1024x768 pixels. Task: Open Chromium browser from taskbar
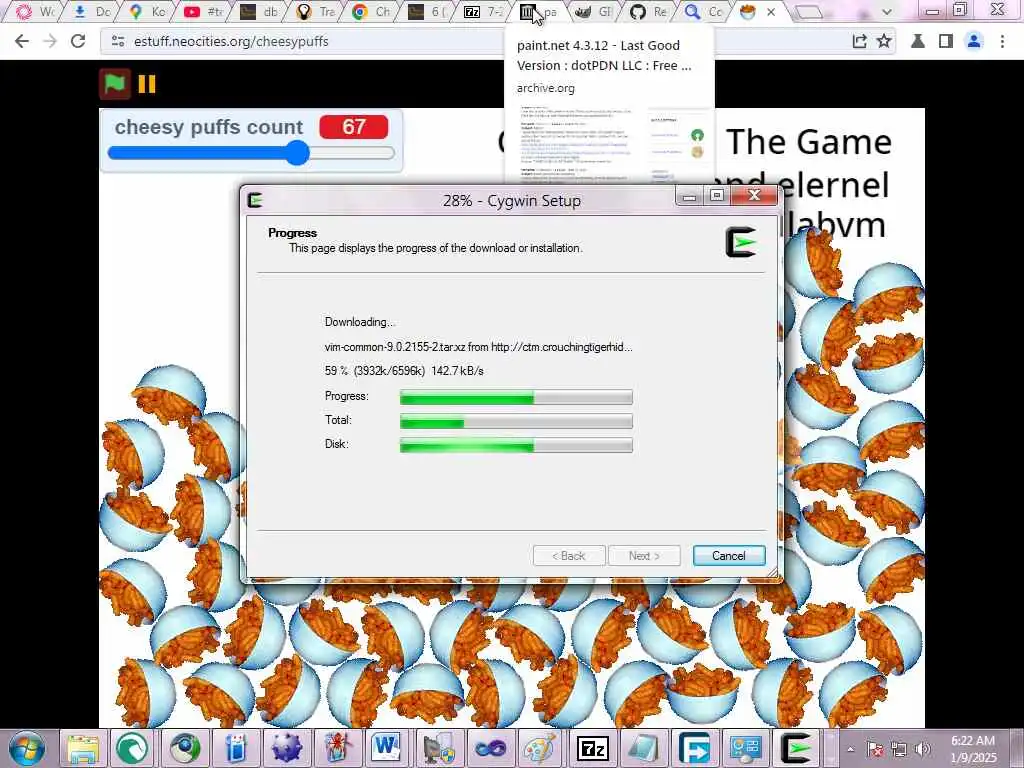(x=185, y=748)
